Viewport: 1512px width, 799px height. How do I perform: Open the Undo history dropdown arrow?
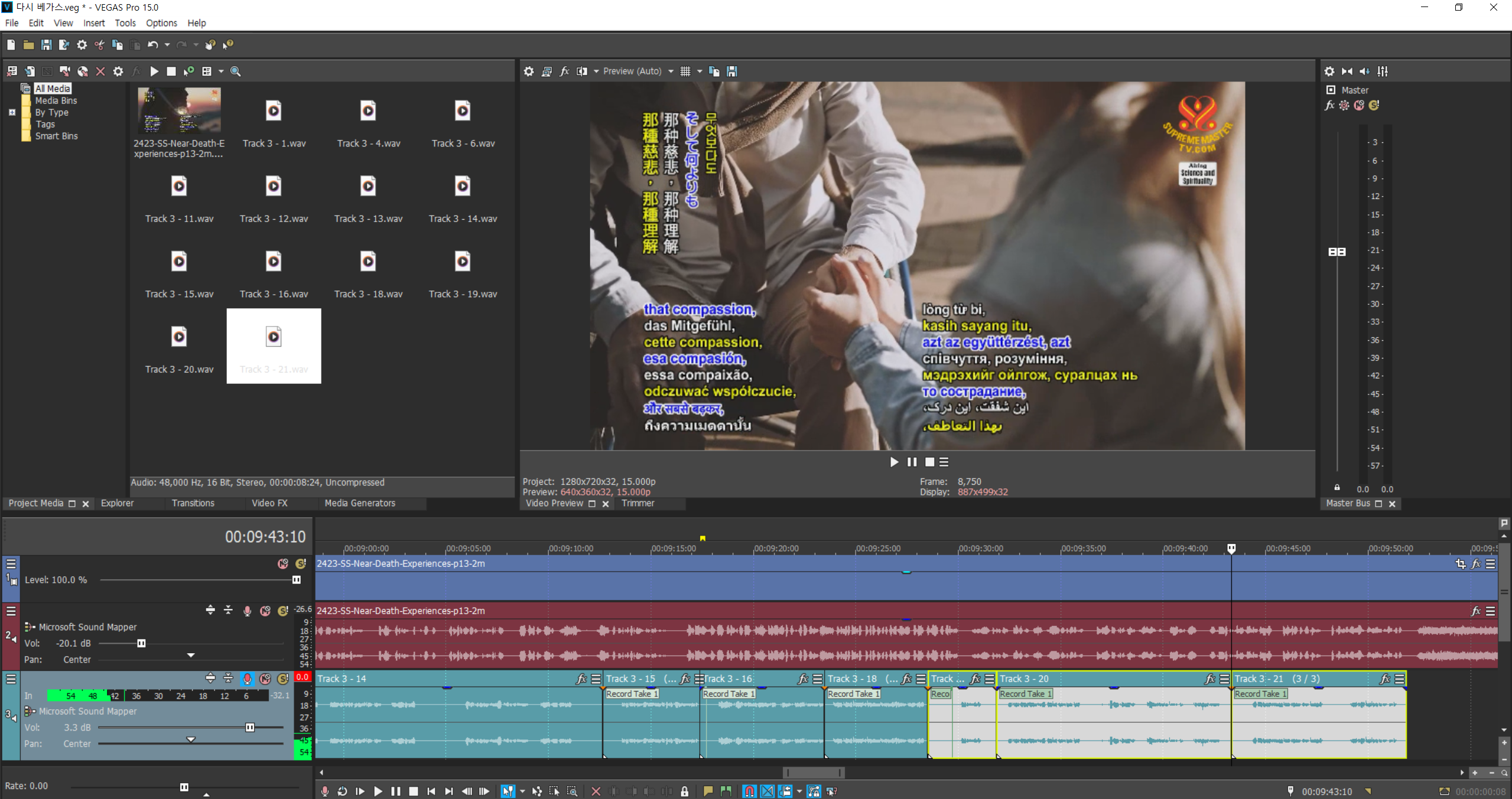[x=167, y=45]
